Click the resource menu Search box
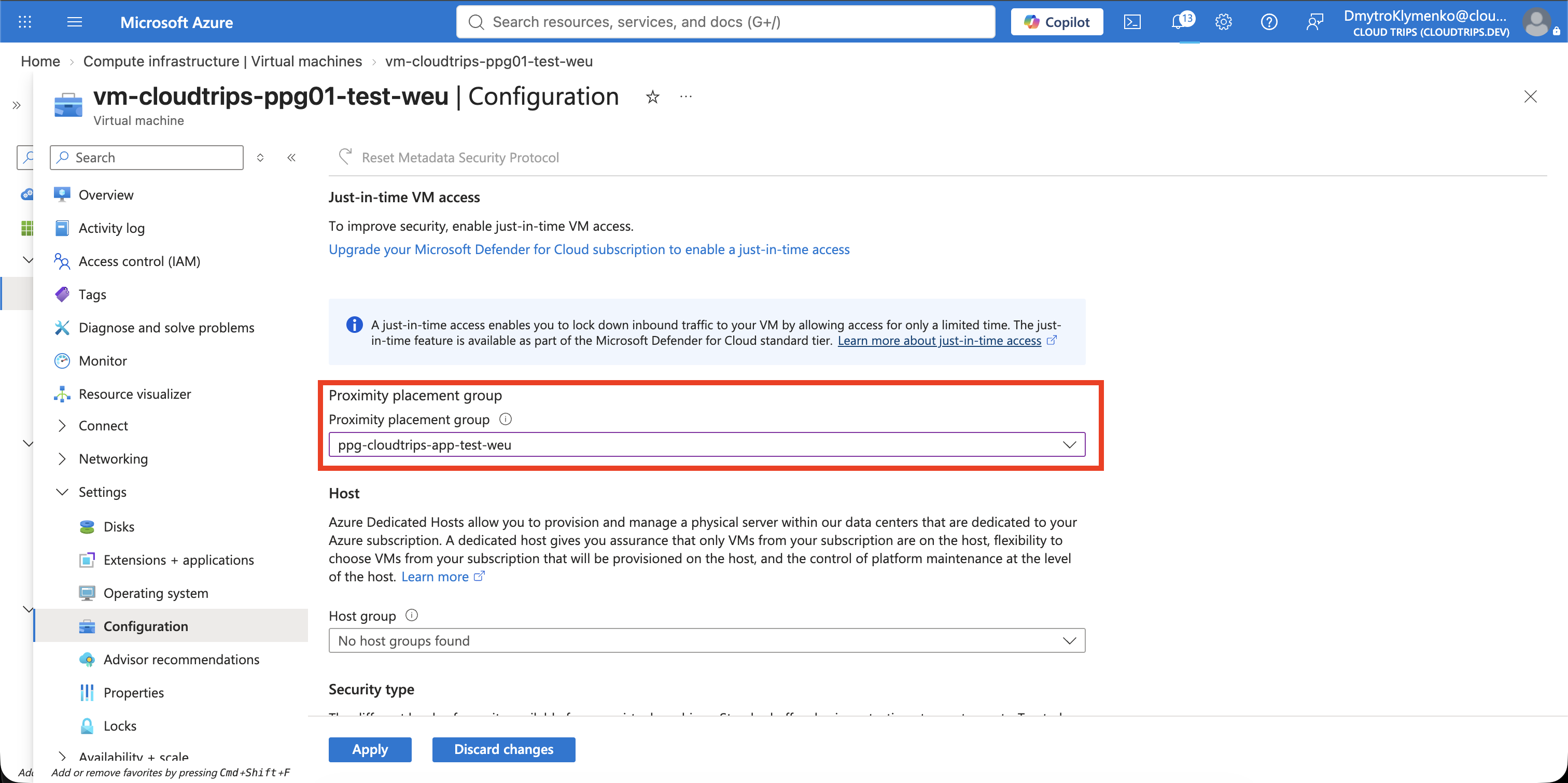This screenshot has height=783, width=1568. click(147, 158)
